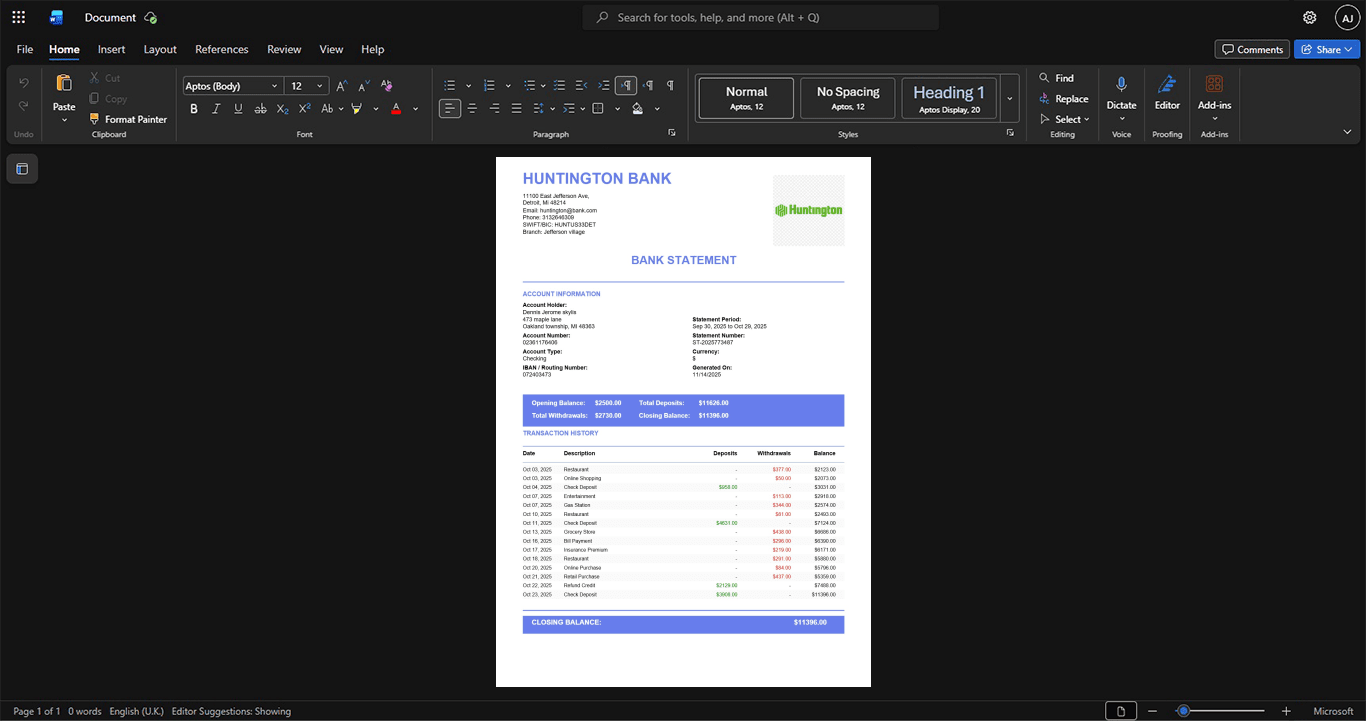Toggle show paragraph marks
The height and width of the screenshot is (721, 1366).
pos(670,85)
